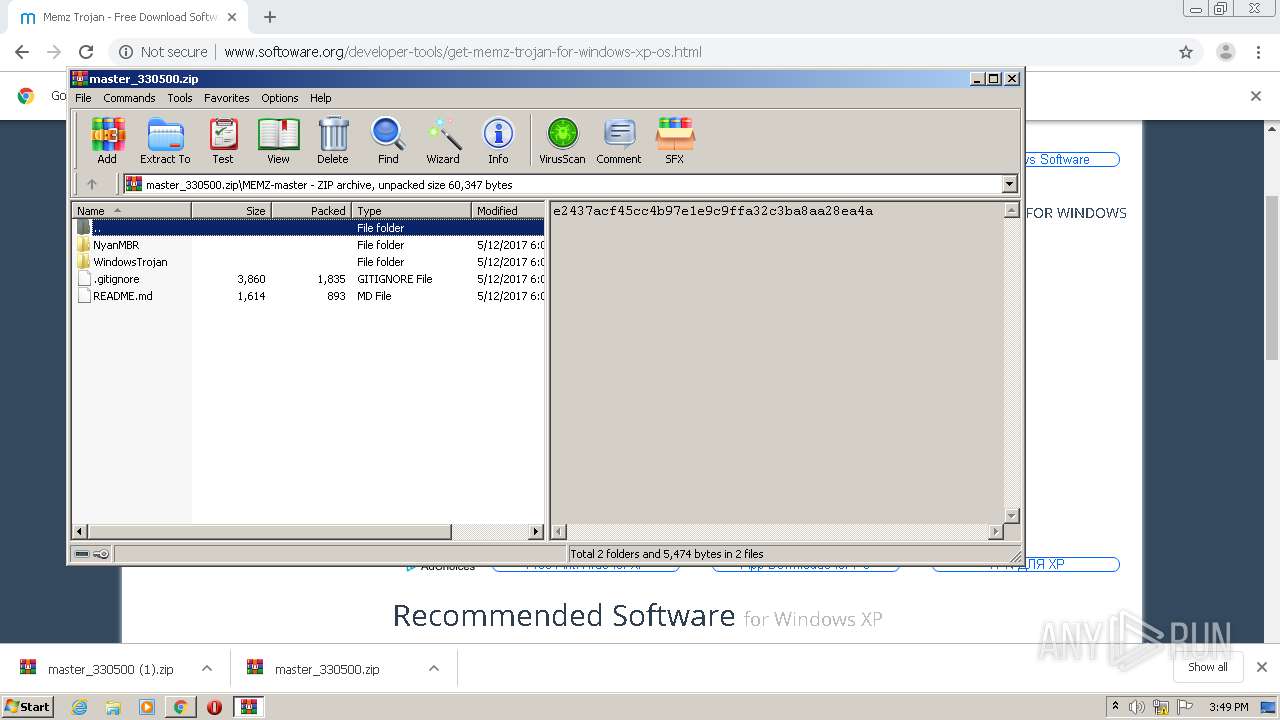Viewport: 1280px width, 720px height.
Task: Open options for master_330500 (1).zip download
Action: (x=207, y=669)
